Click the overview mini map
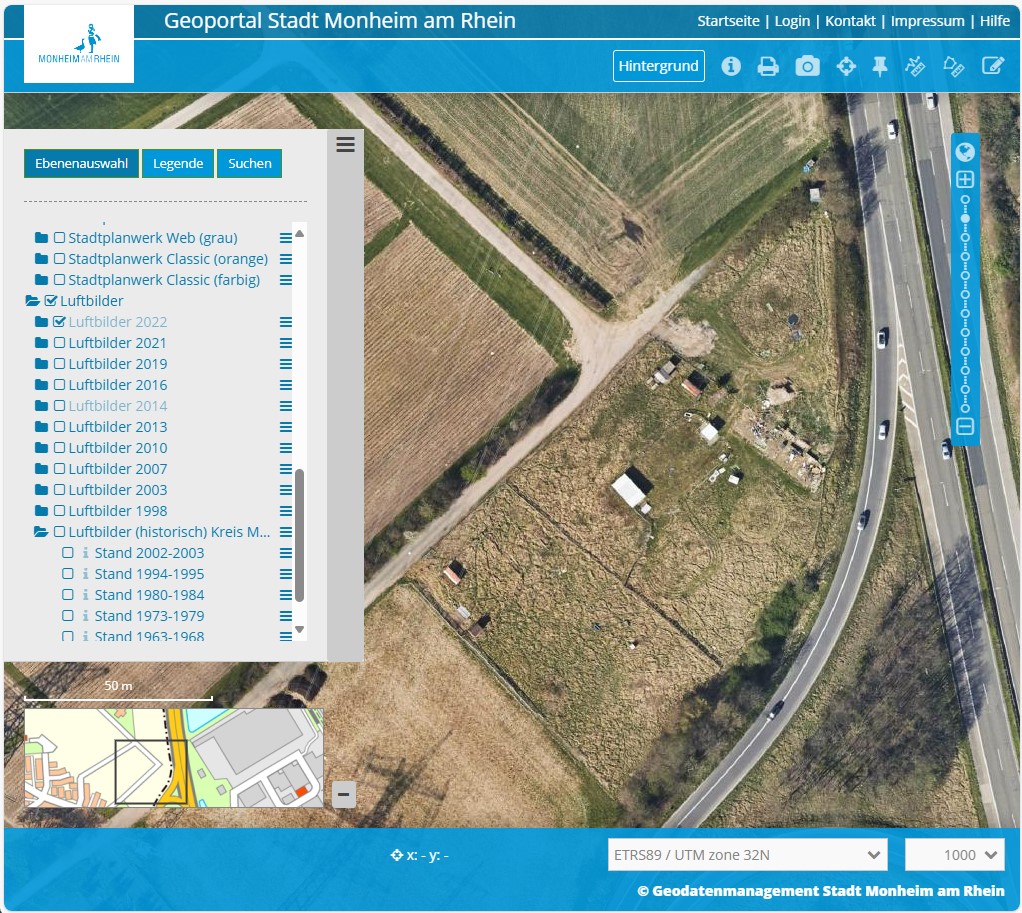1022x913 pixels. 174,758
